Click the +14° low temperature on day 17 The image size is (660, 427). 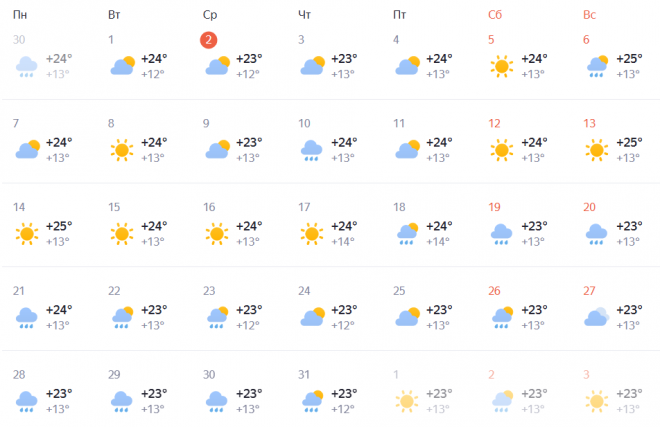[x=343, y=242]
